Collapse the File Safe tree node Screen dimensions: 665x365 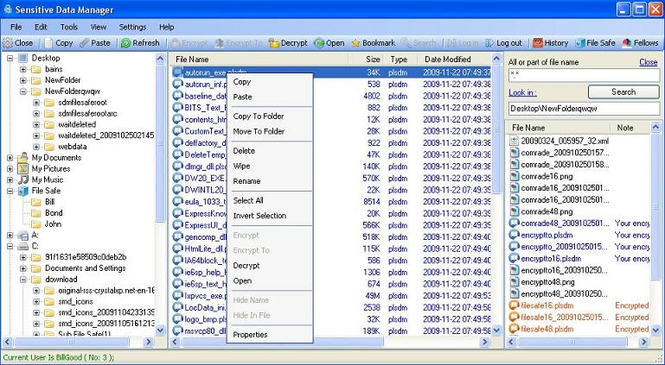pyautogui.click(x=10, y=191)
